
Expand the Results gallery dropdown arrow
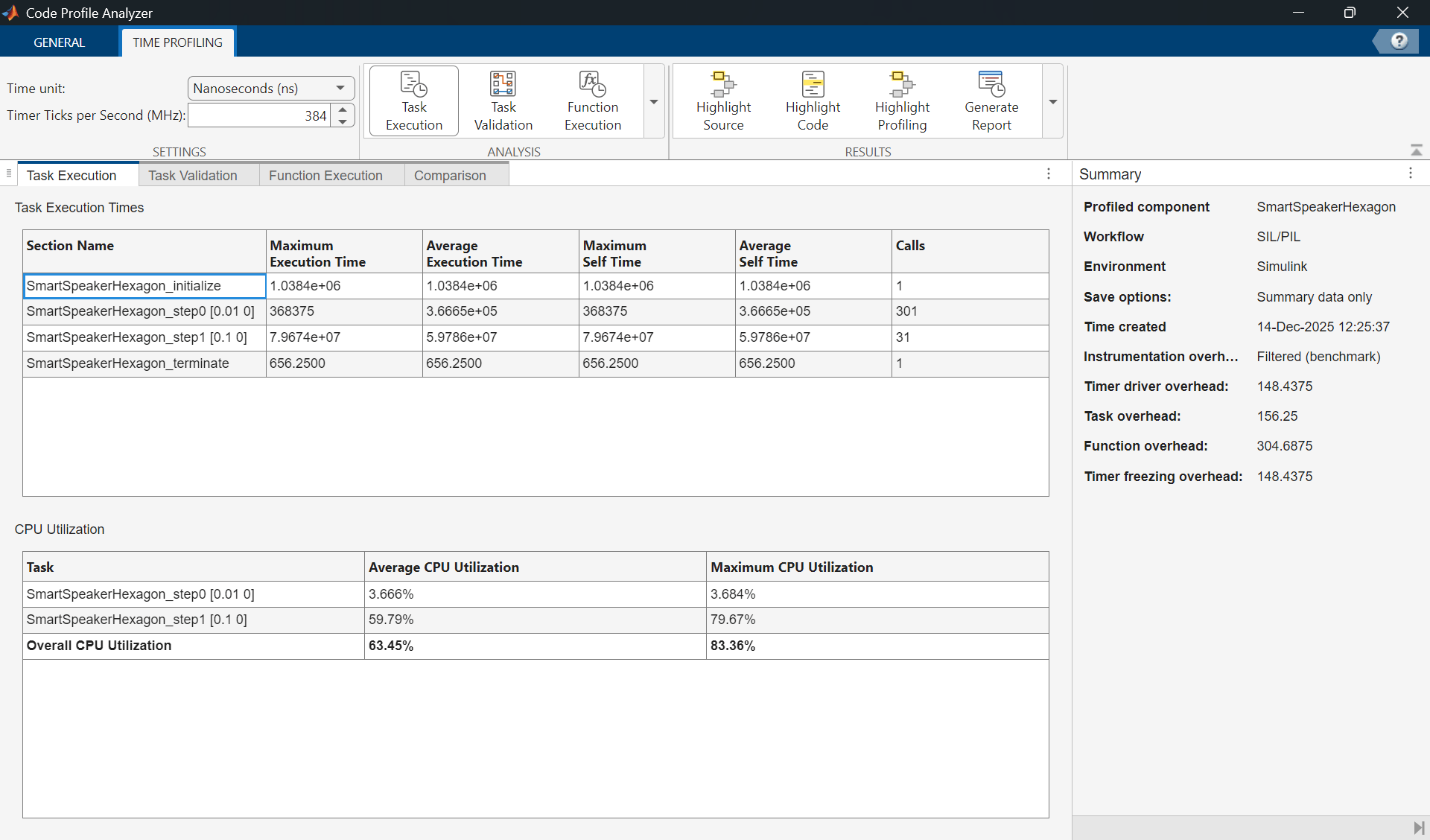pos(1052,101)
